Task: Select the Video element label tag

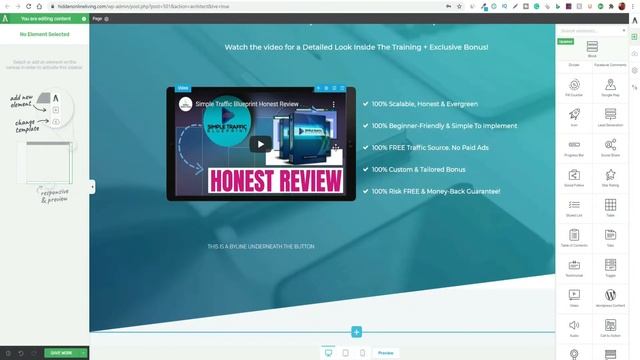Action: click(x=183, y=88)
